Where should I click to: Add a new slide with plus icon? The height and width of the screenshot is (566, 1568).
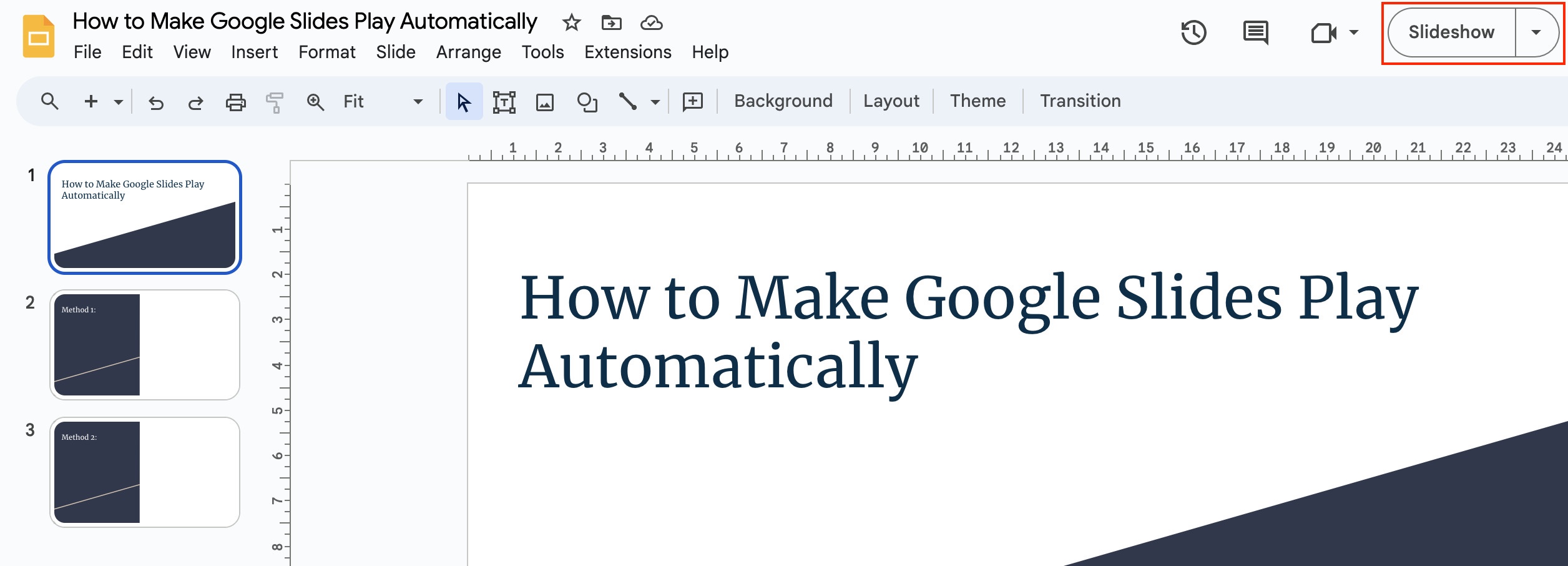pyautogui.click(x=91, y=101)
